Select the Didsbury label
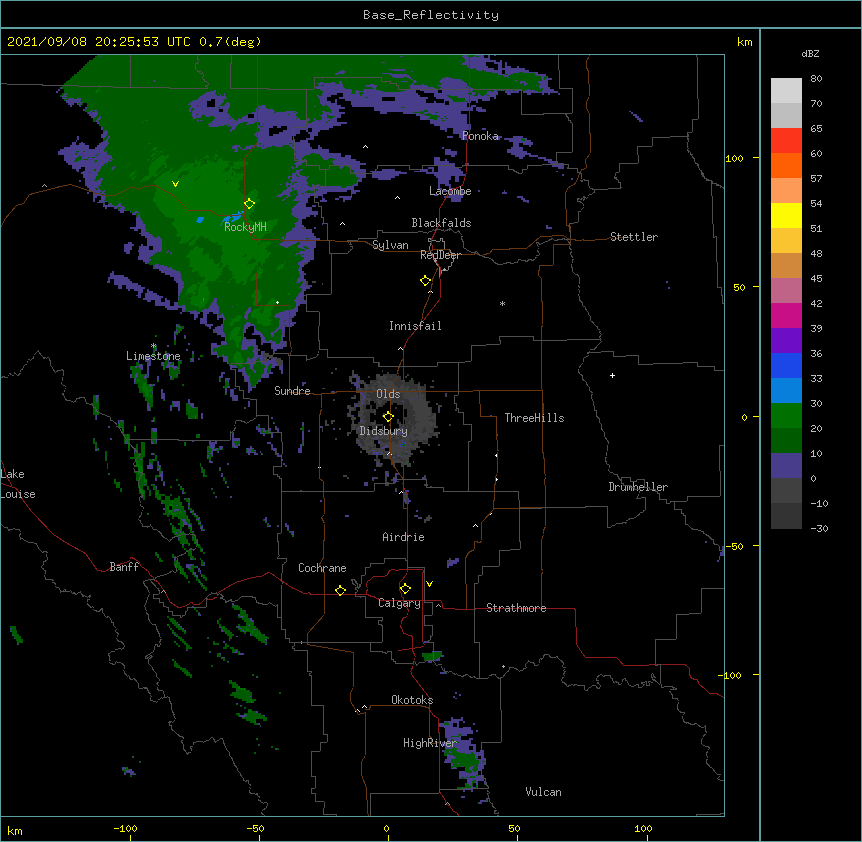 tap(384, 431)
